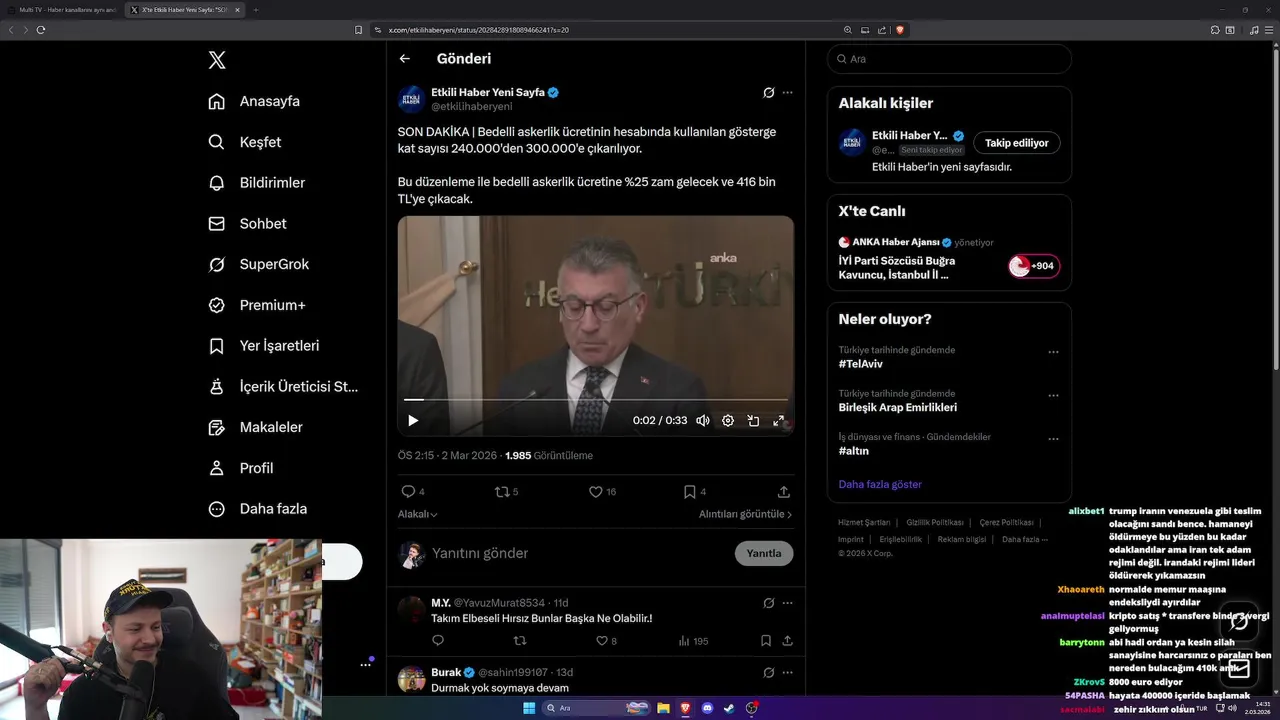Open Makaleler in the sidebar
Screen dimensions: 1280x720
[x=255, y=427]
